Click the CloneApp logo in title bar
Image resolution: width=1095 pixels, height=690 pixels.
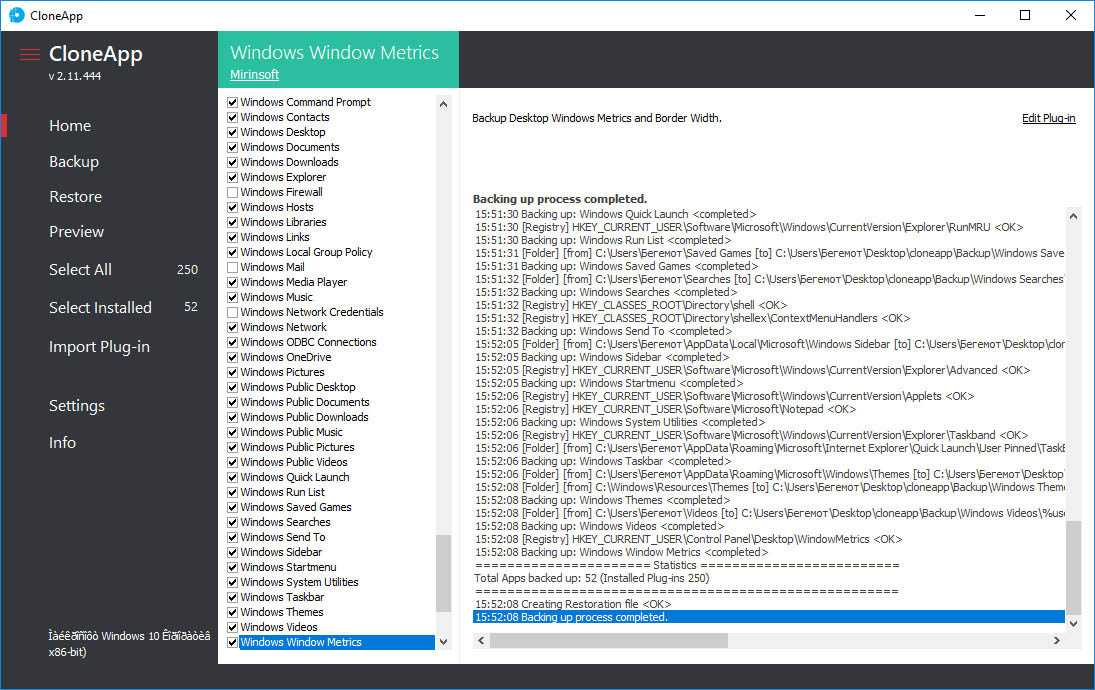(x=16, y=15)
